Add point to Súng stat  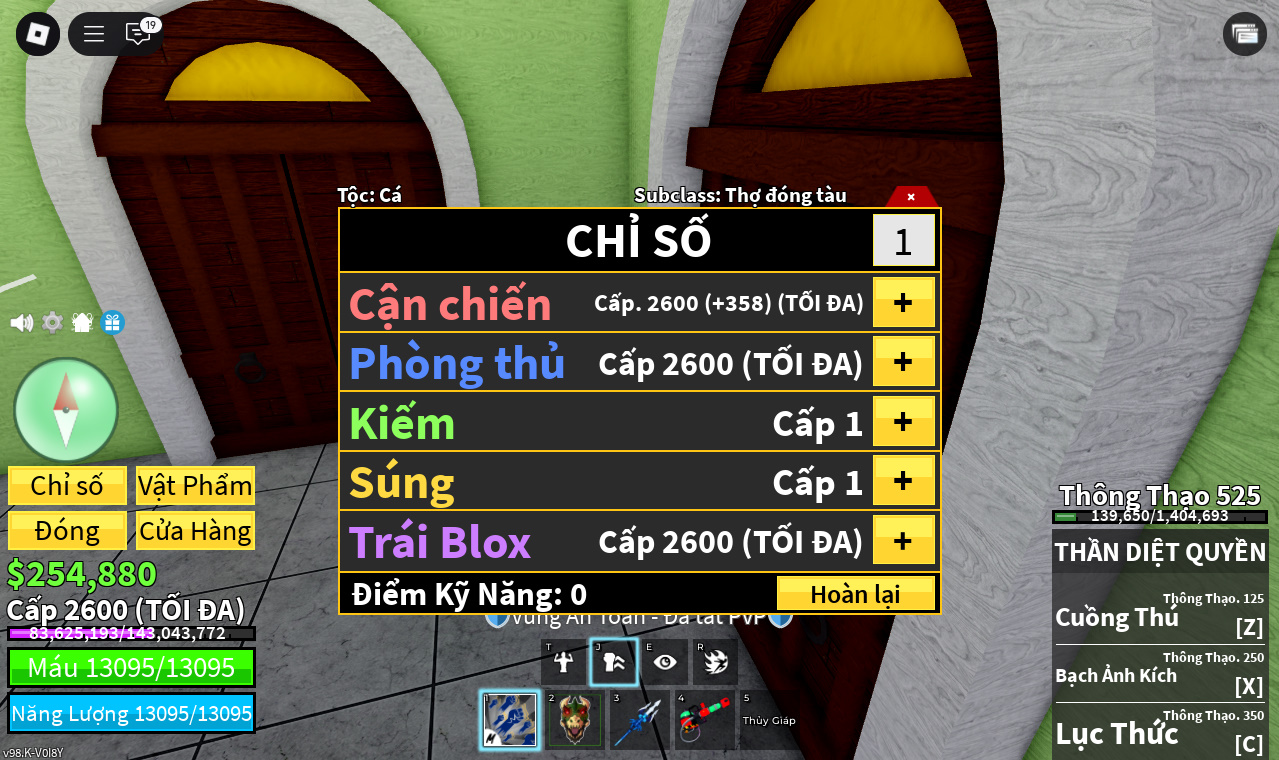tap(904, 480)
